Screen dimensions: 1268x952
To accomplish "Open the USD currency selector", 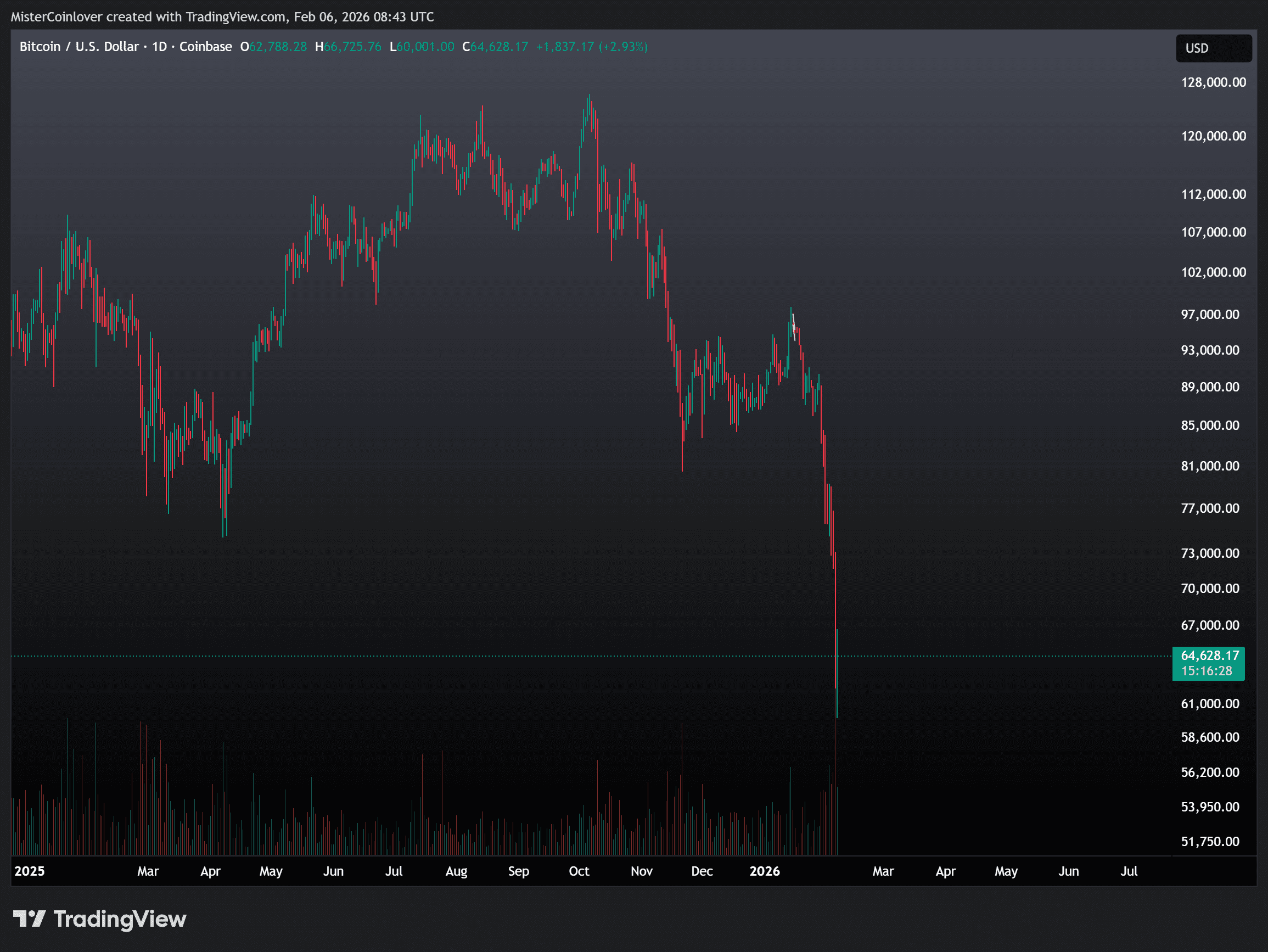I will pyautogui.click(x=1213, y=48).
